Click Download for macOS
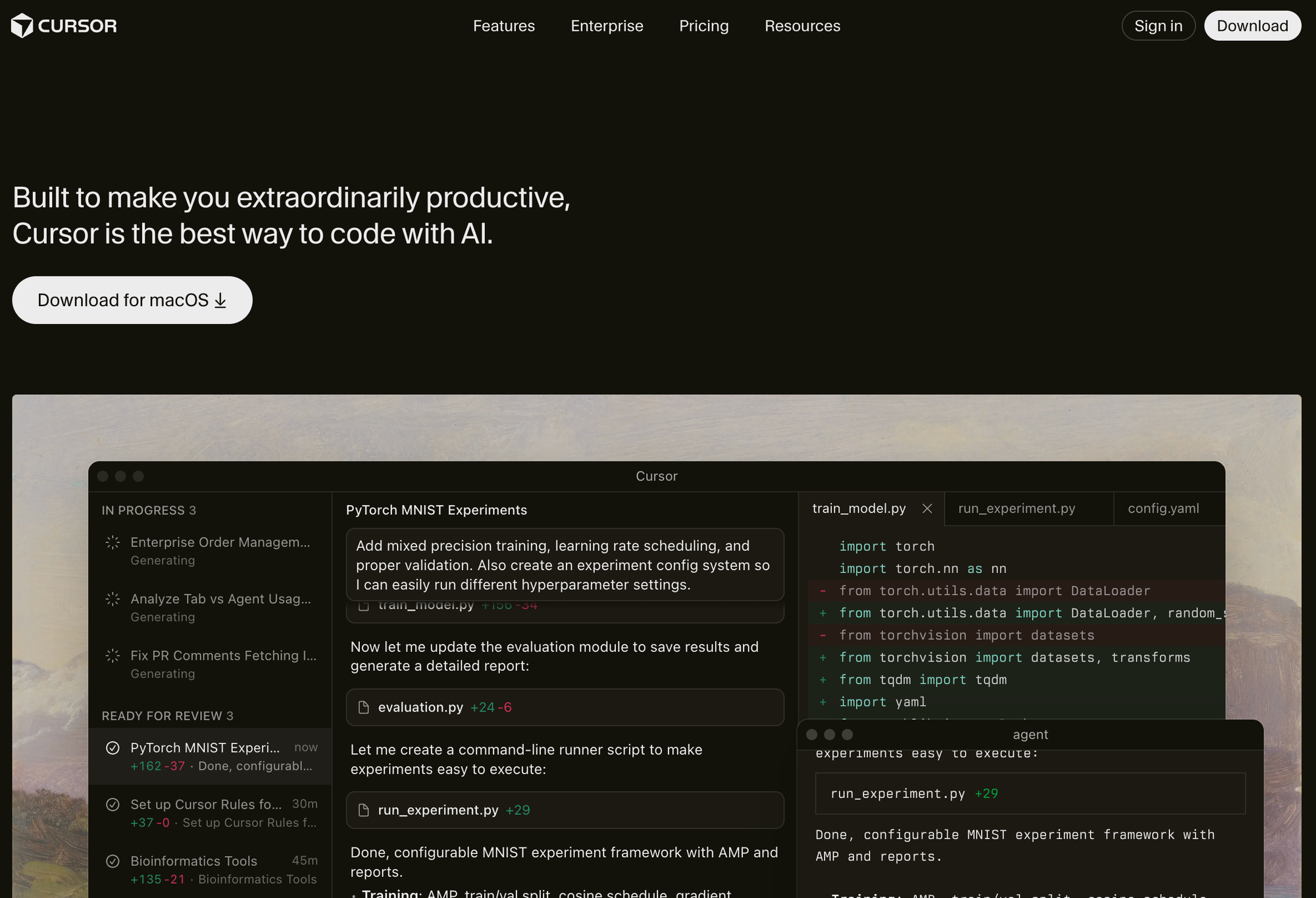Viewport: 1316px width, 898px height. click(x=131, y=300)
